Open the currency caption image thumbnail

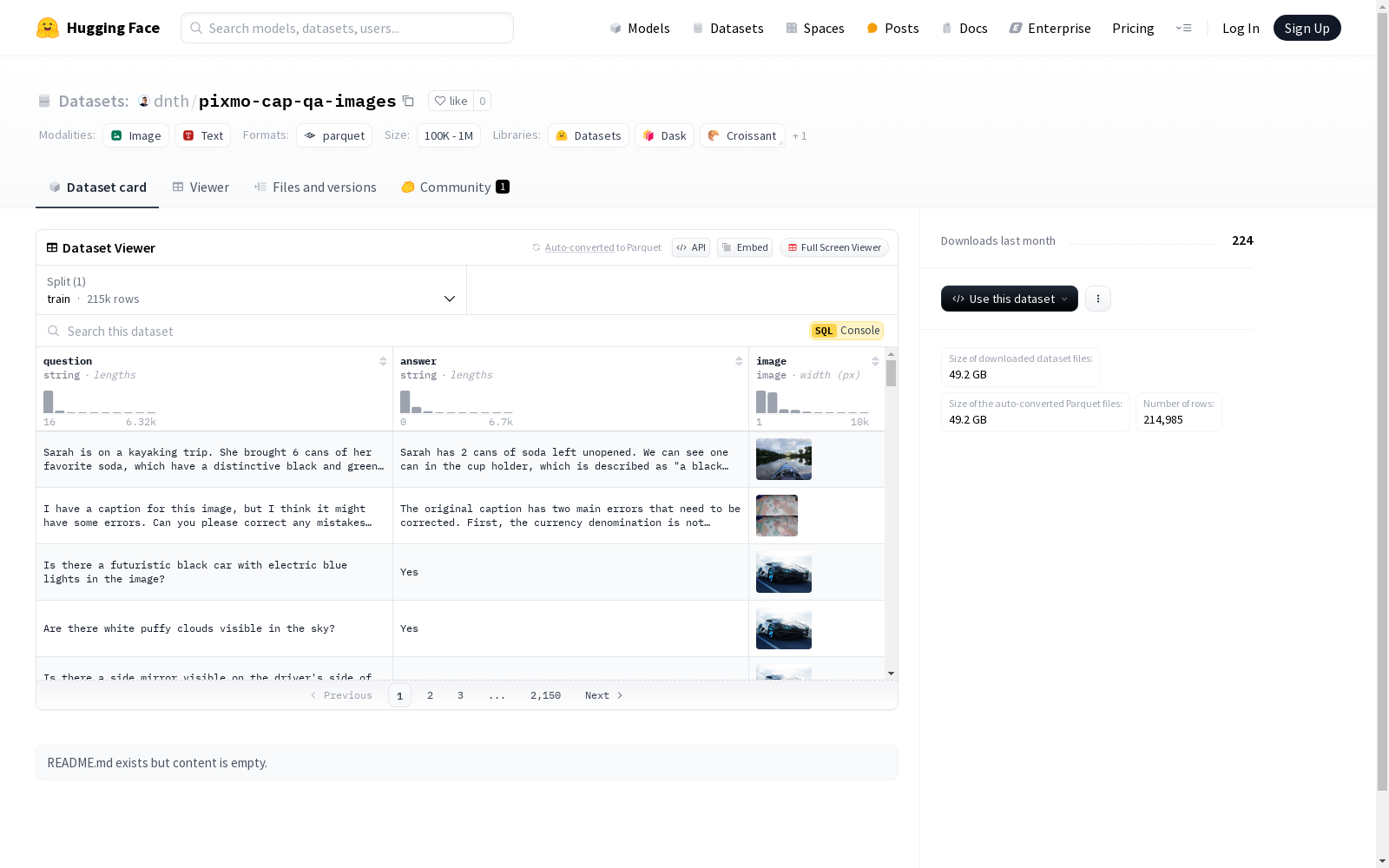tap(777, 516)
